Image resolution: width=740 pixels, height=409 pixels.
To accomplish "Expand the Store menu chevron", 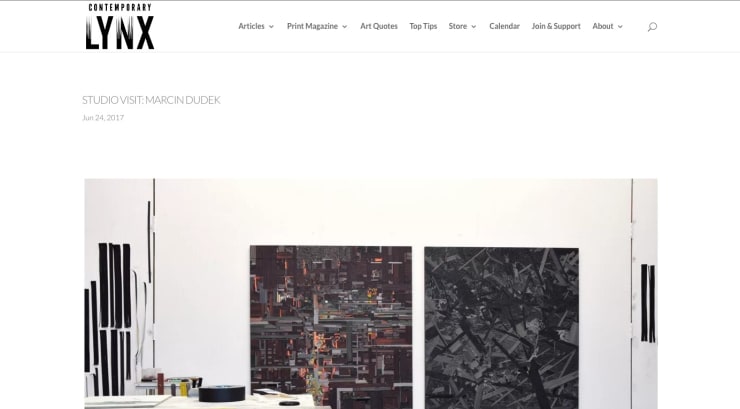I will (474, 27).
